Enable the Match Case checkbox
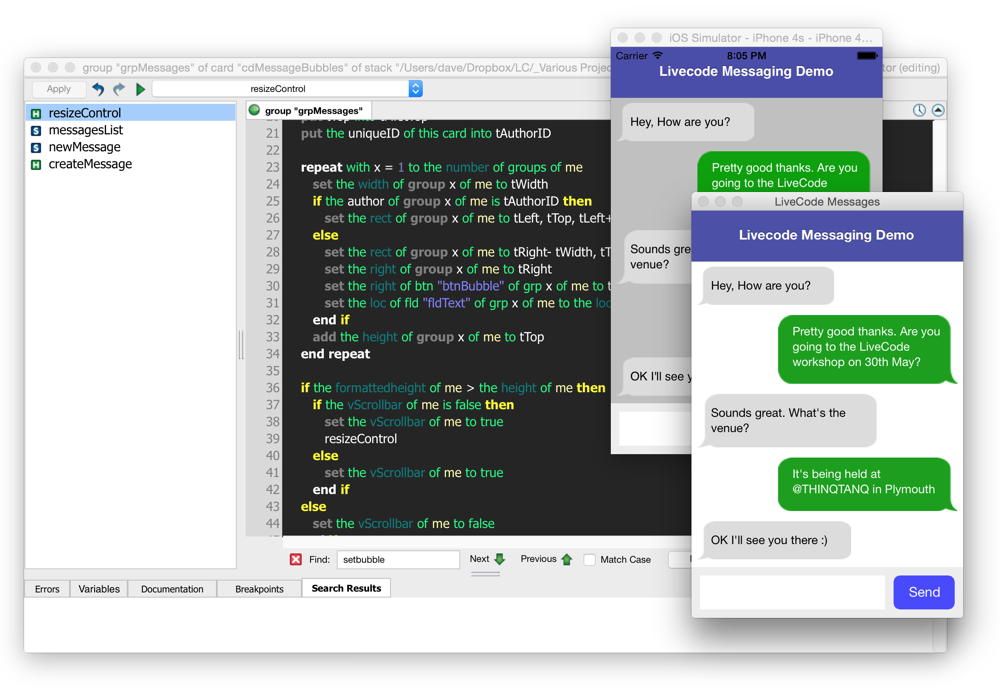The height and width of the screenshot is (692, 1000). tap(590, 560)
